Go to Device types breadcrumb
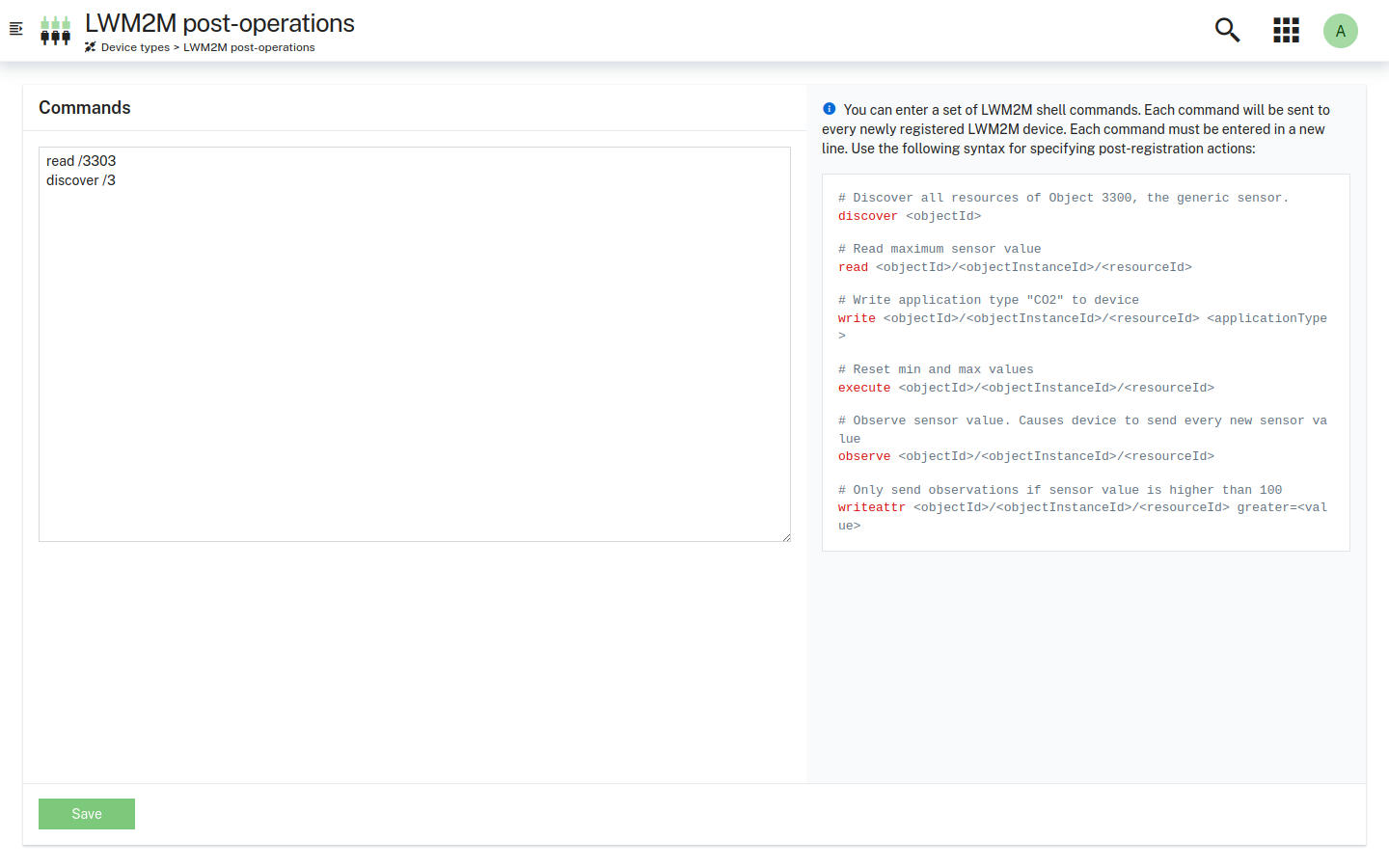 pos(135,47)
